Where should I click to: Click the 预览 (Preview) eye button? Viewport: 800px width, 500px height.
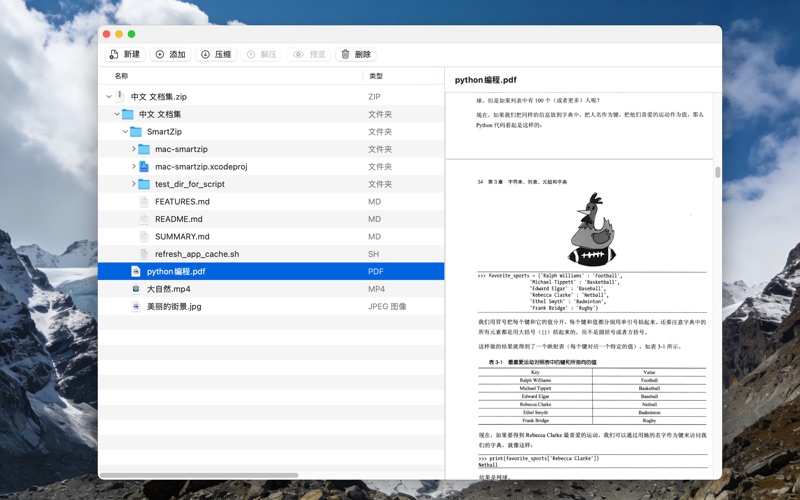coord(309,54)
